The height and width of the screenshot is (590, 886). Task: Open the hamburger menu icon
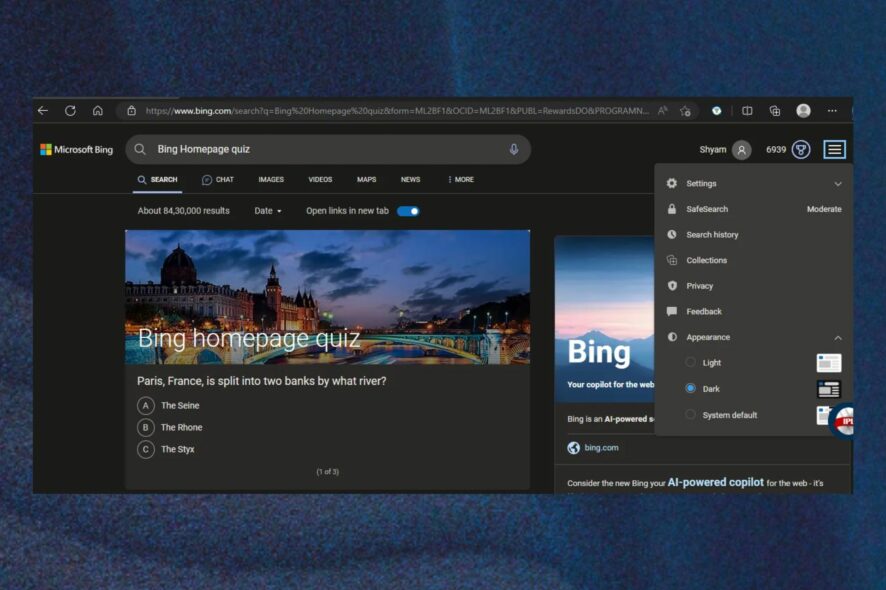(x=835, y=148)
